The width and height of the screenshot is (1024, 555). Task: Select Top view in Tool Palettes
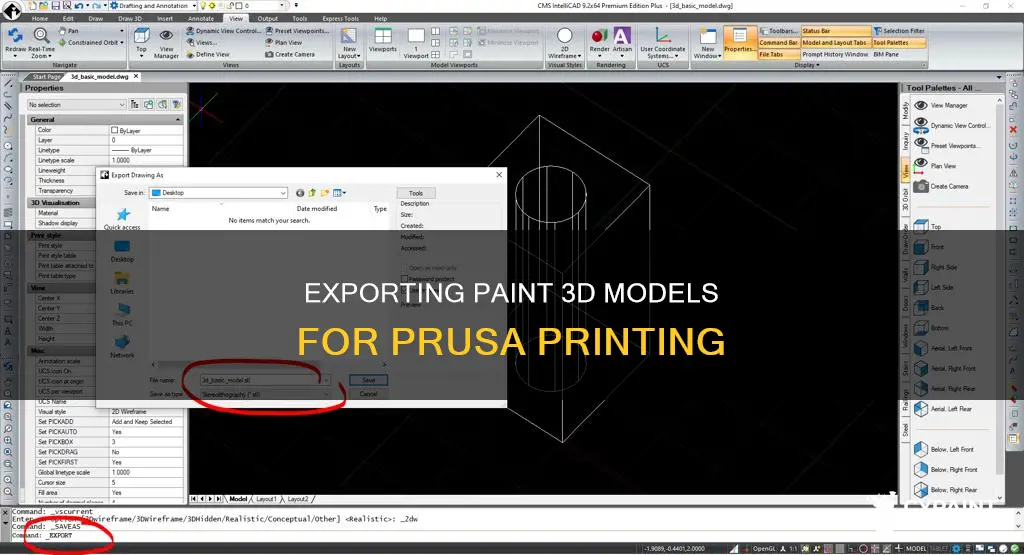(x=927, y=227)
